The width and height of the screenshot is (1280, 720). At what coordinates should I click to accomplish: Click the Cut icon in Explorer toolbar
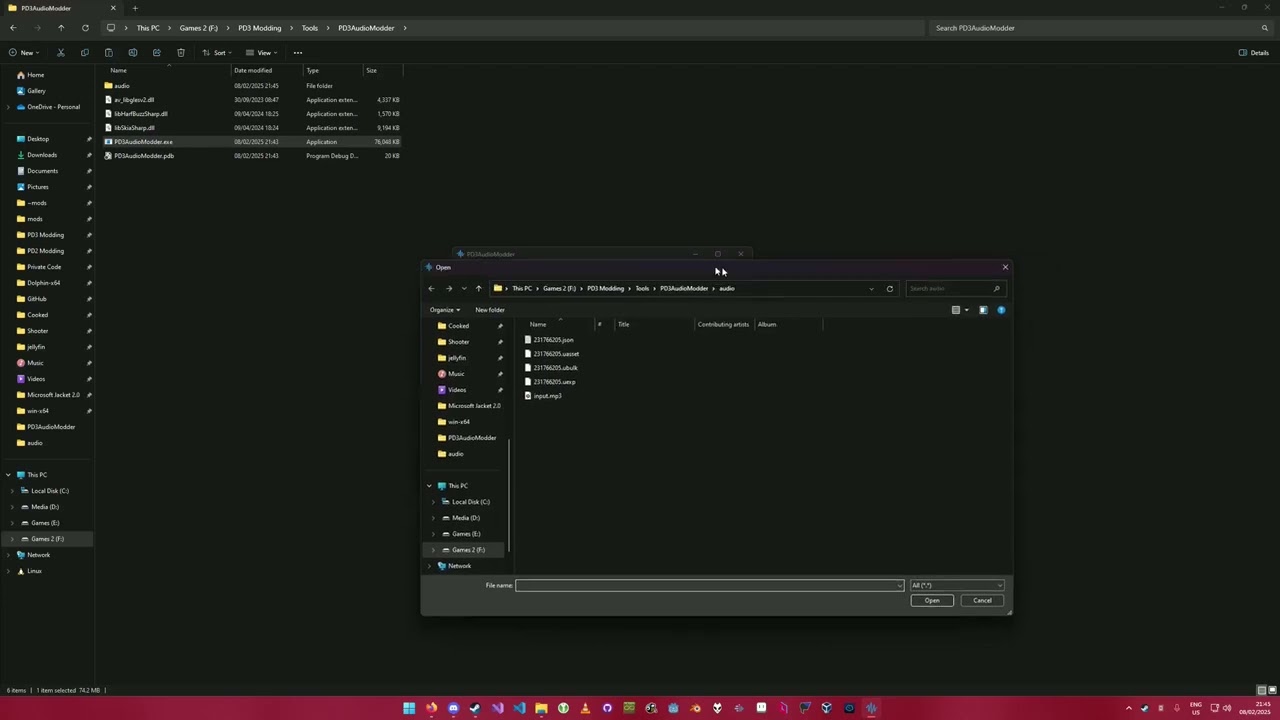[60, 53]
